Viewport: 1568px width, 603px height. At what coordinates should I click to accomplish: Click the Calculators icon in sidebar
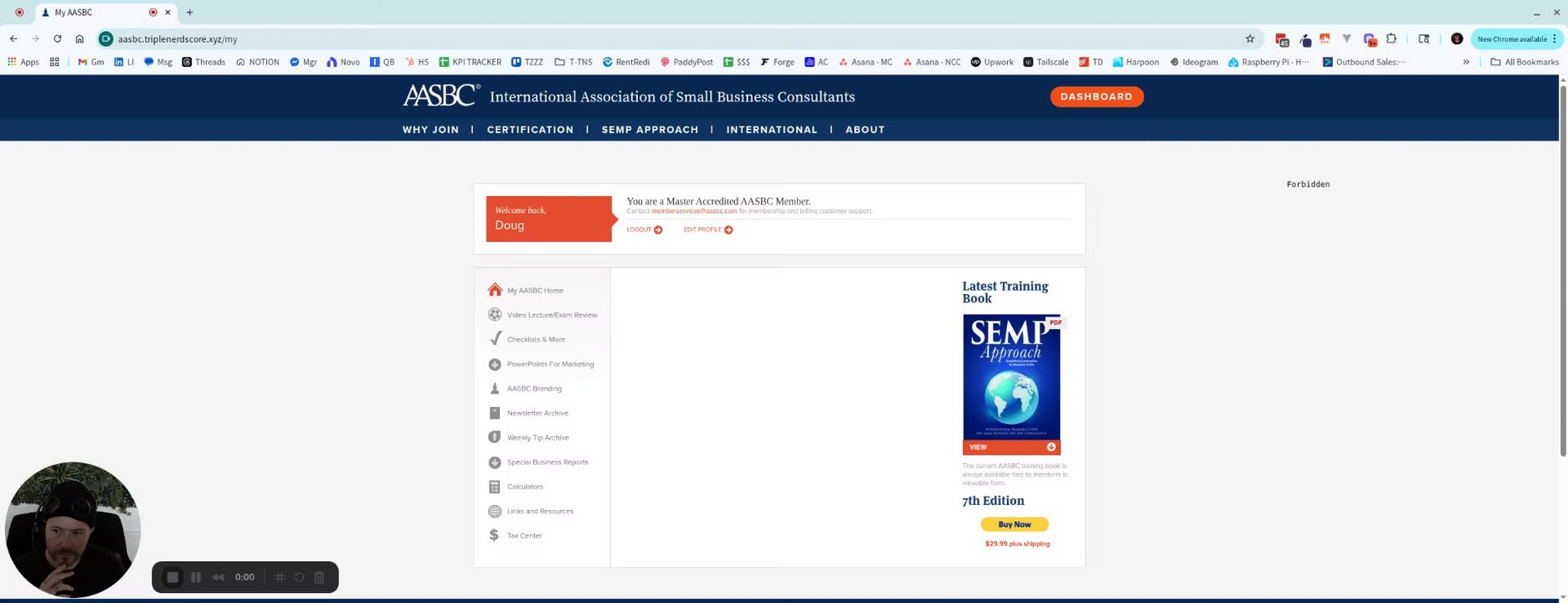(495, 487)
